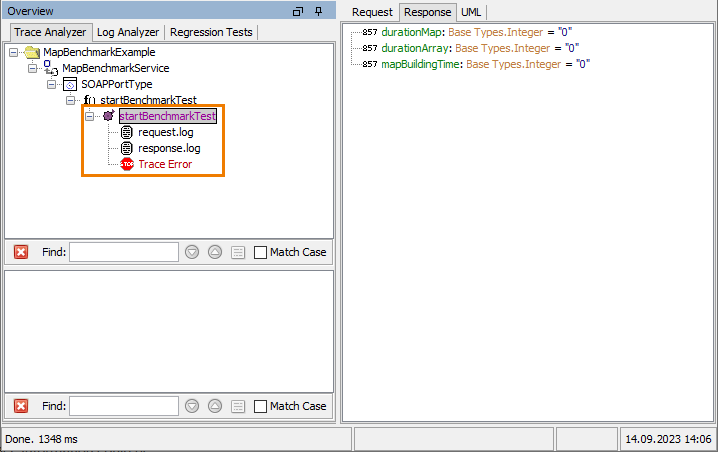Switch to the Log Analyzer tab

(127, 32)
